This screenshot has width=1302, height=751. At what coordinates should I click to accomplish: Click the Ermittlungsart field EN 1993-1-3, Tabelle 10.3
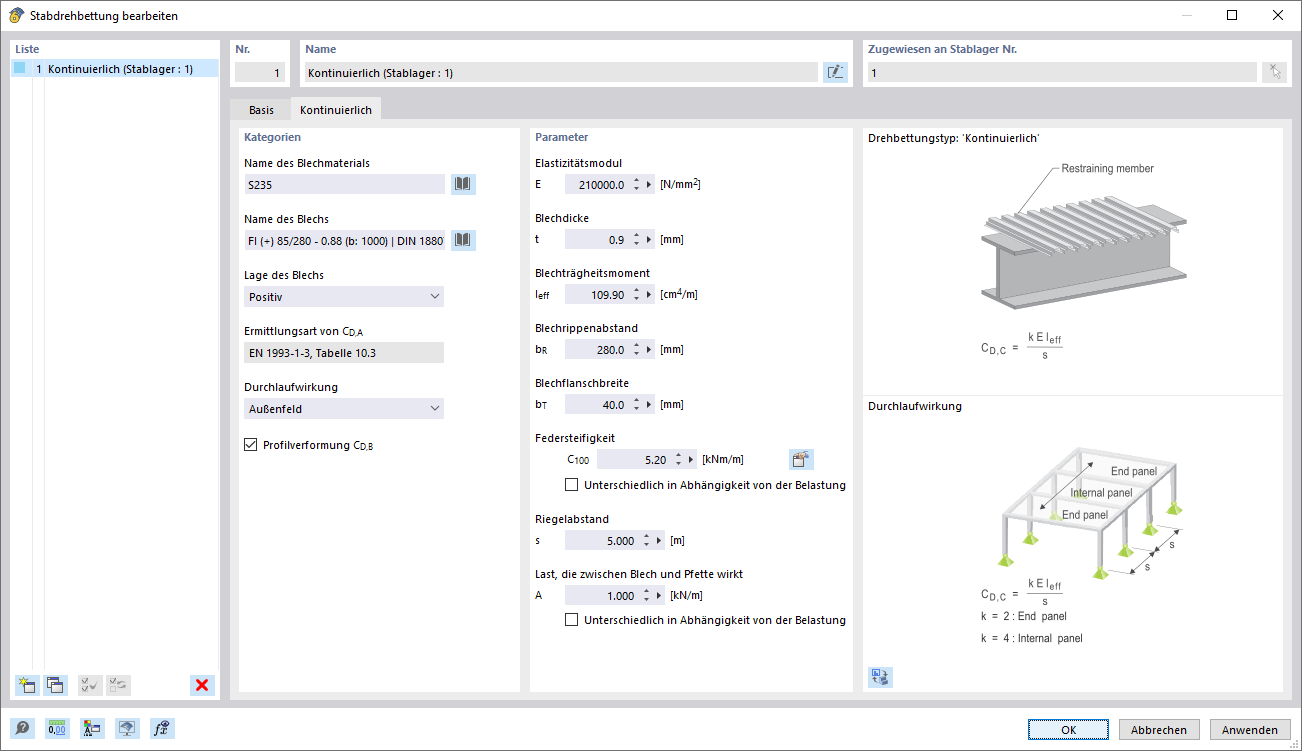(x=344, y=352)
